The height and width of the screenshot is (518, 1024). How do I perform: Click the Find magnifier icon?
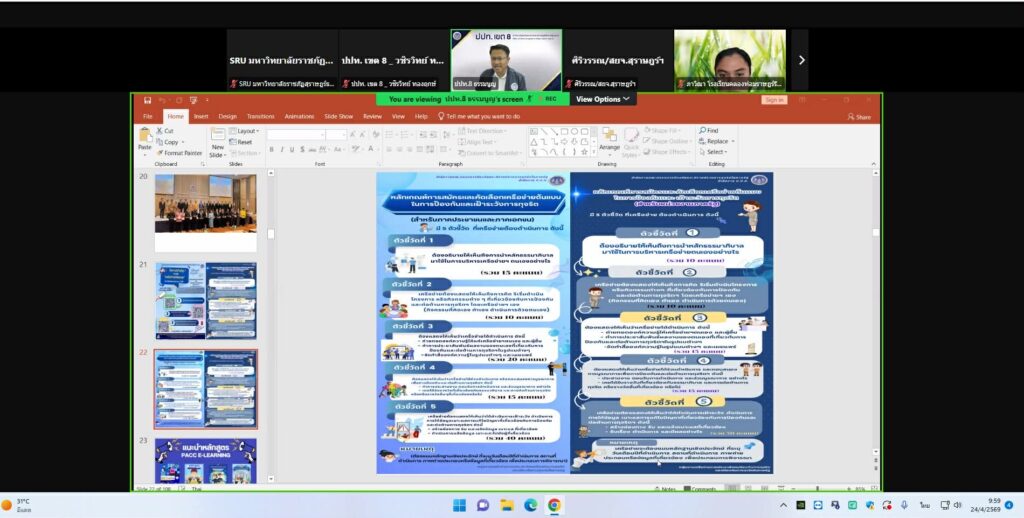(702, 131)
